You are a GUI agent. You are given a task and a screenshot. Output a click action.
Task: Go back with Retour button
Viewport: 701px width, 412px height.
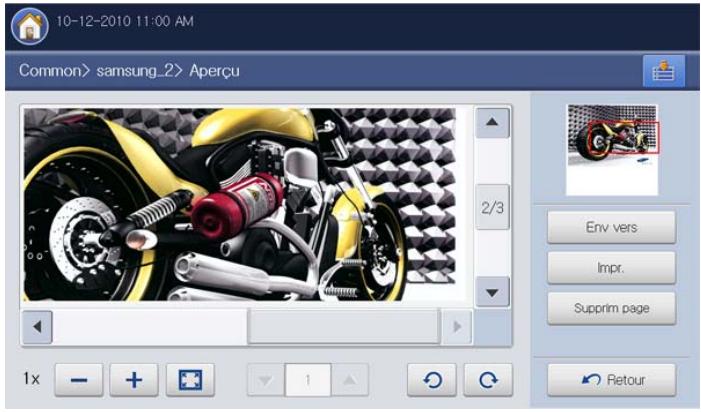[x=611, y=380]
